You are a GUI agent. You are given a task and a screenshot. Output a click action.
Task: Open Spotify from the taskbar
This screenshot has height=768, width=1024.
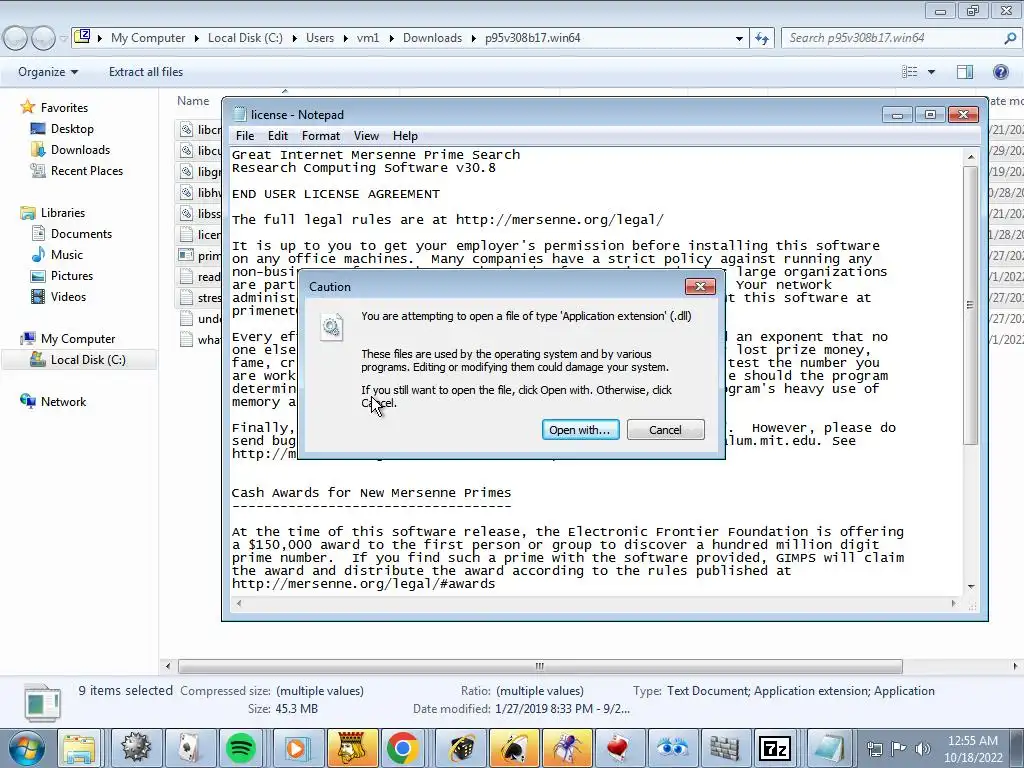[x=241, y=748]
